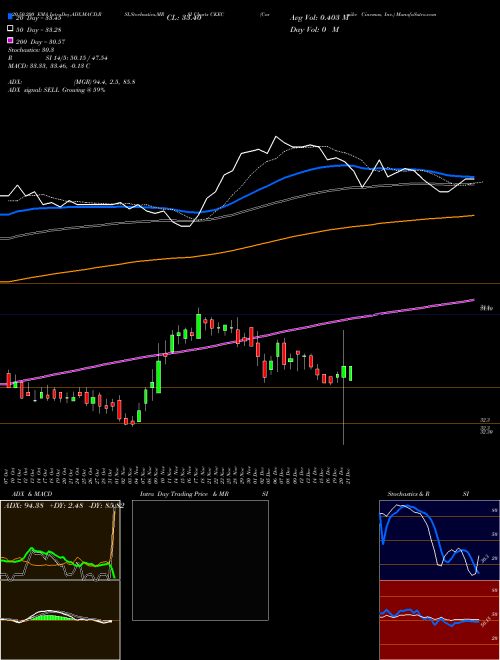Click the white 50 Day legend swatch
The image size is (500, 660).
[10, 29]
